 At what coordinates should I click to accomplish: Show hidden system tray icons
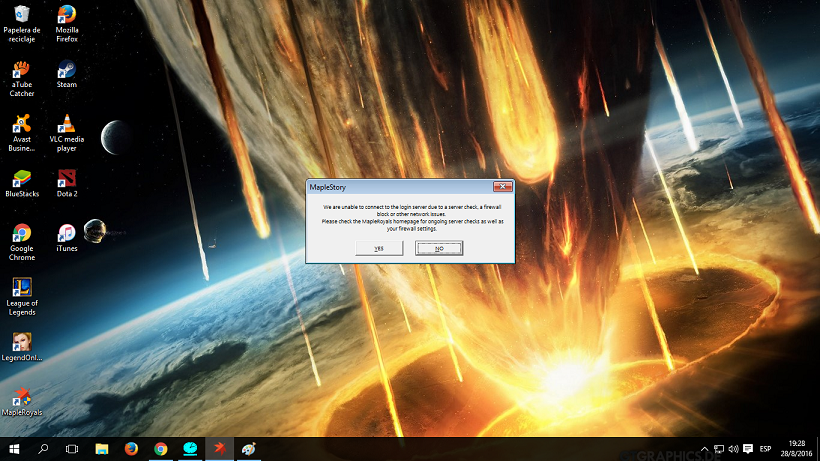[703, 449]
